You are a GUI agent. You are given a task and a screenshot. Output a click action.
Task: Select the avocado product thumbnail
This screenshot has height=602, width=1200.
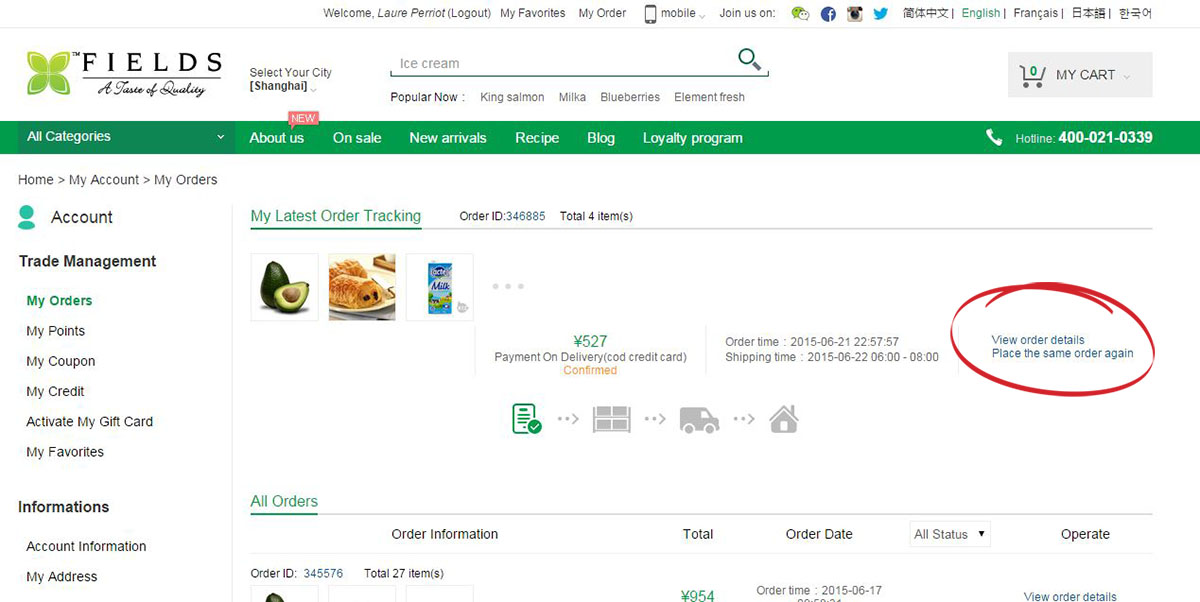tap(285, 287)
